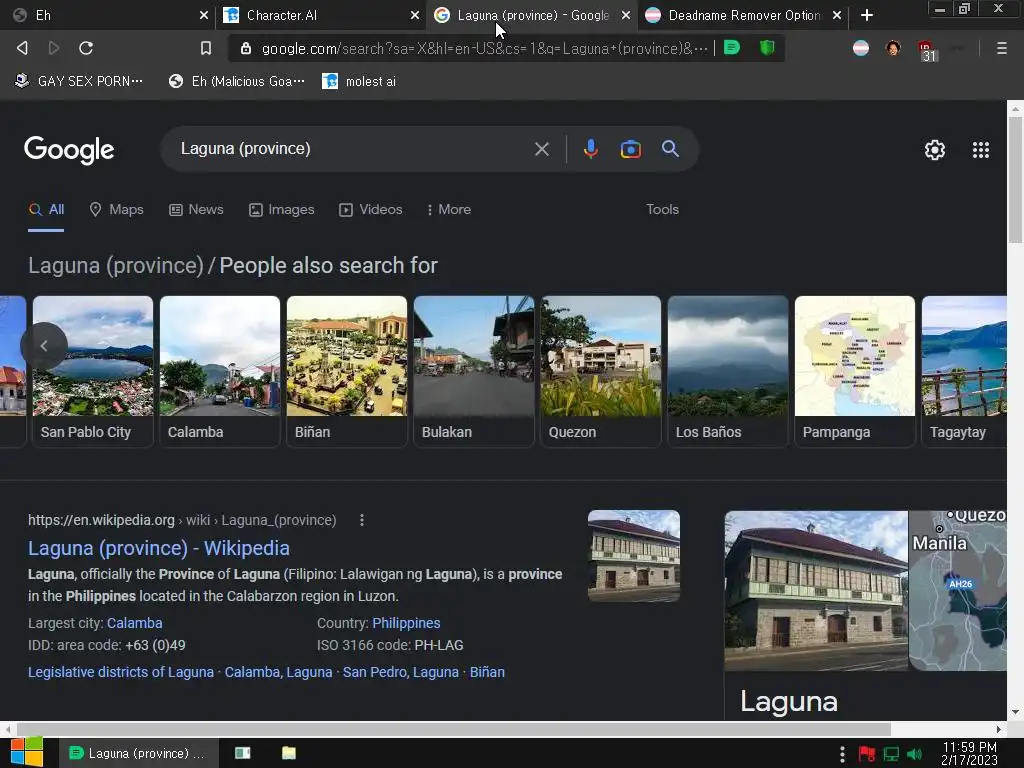Open Biñan carousel card
Viewport: 1024px width, 768px height.
[347, 371]
